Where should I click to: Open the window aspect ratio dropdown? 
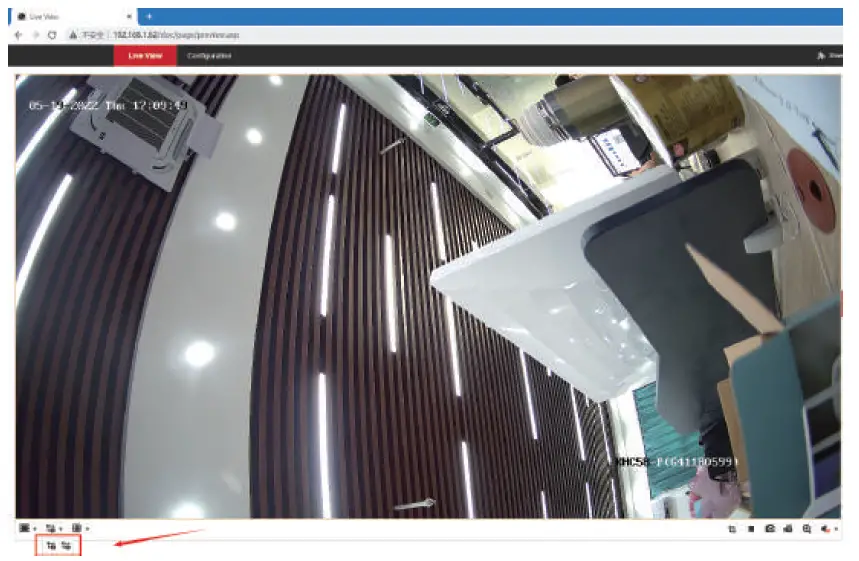pos(27,528)
